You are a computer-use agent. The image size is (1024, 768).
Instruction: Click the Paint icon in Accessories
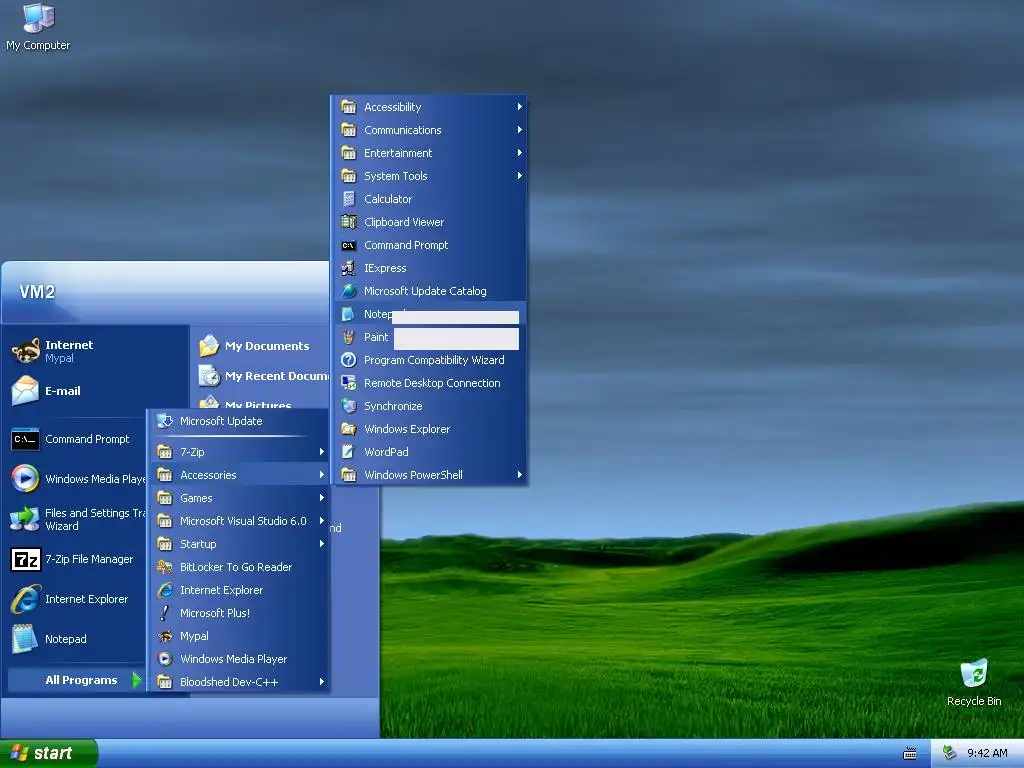pos(349,337)
